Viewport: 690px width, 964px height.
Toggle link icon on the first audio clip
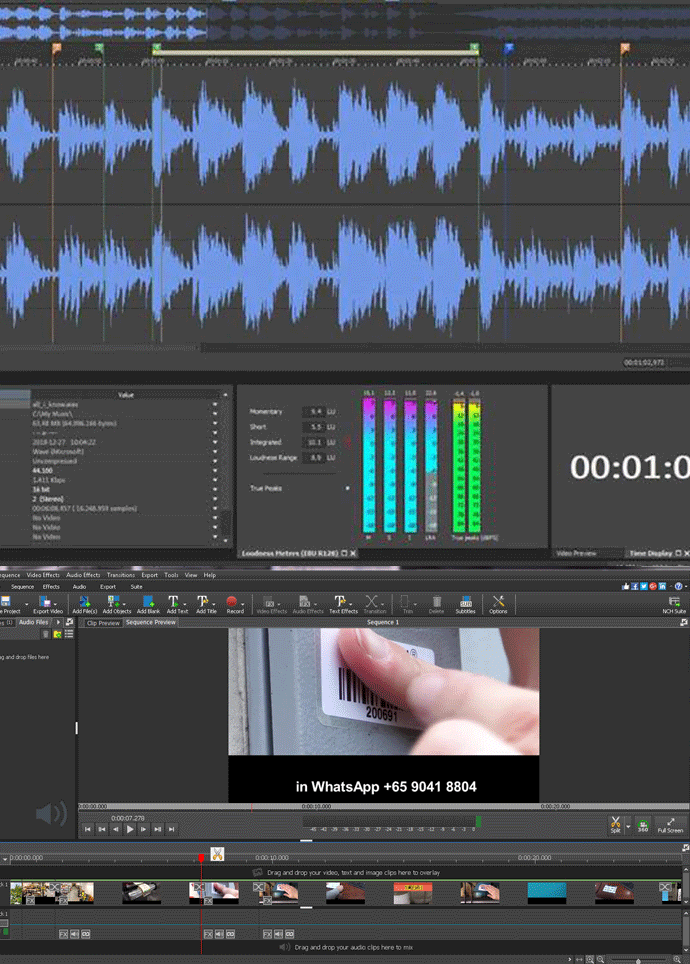pyautogui.click(x=85, y=934)
